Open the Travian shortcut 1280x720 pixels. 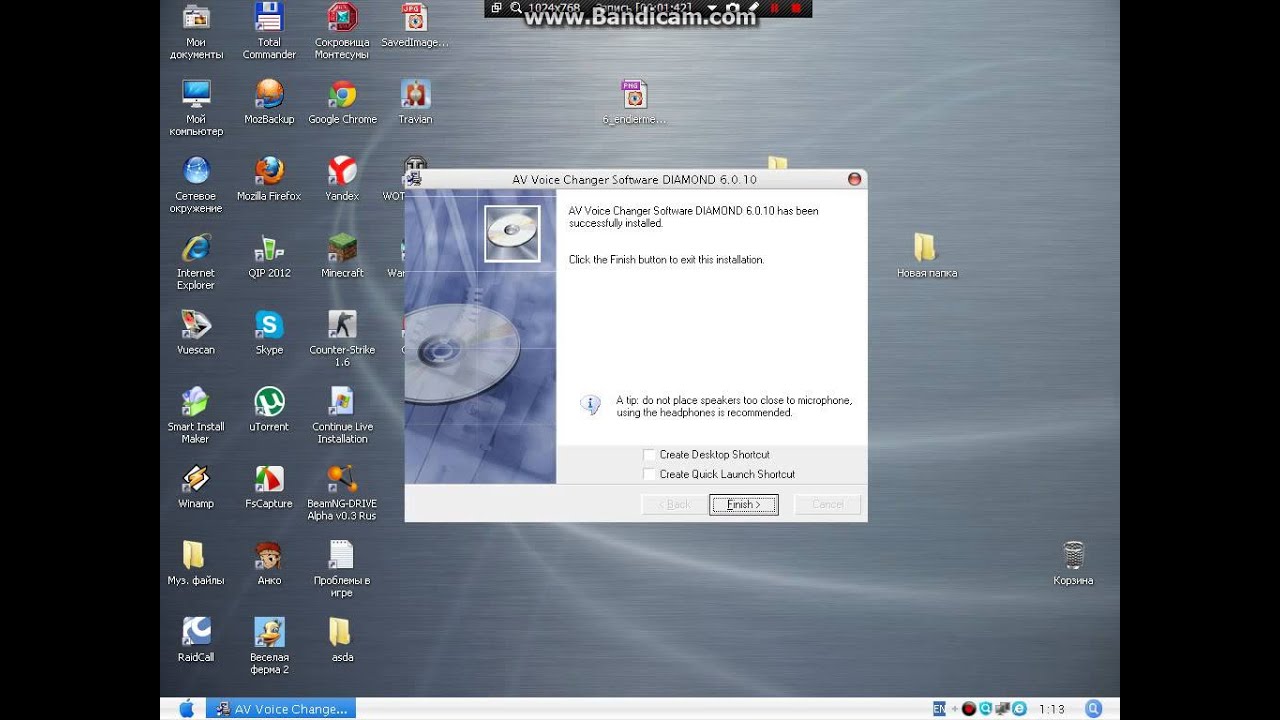pos(415,102)
